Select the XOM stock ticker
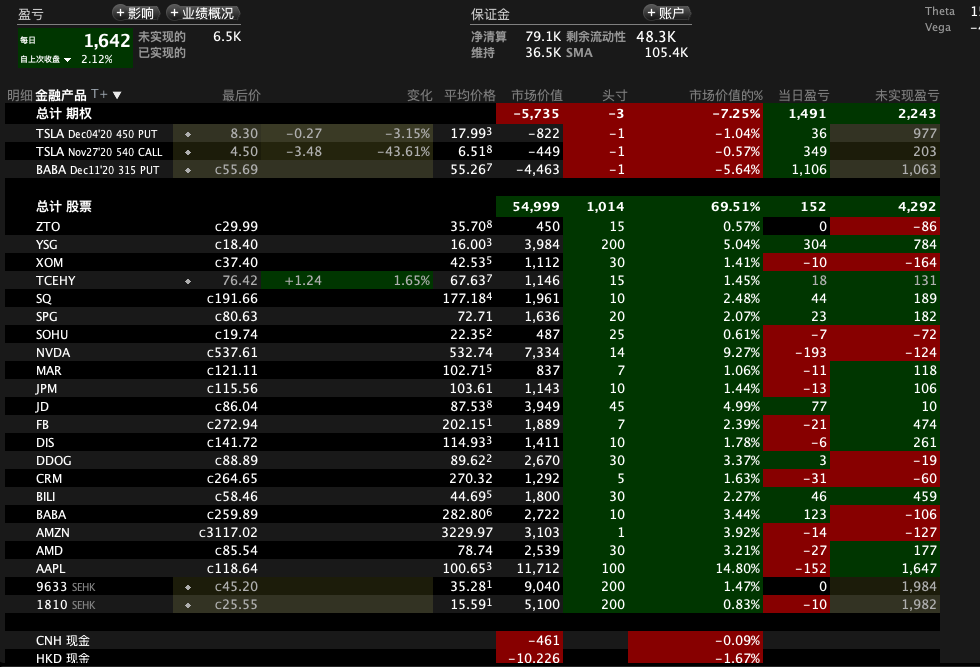 click(49, 263)
